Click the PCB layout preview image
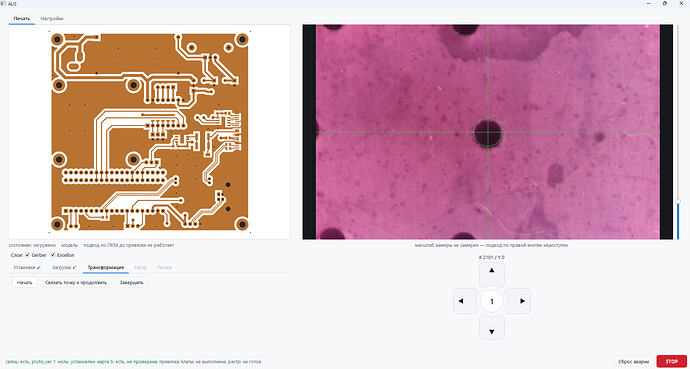Image resolution: width=690 pixels, height=369 pixels. [149, 132]
